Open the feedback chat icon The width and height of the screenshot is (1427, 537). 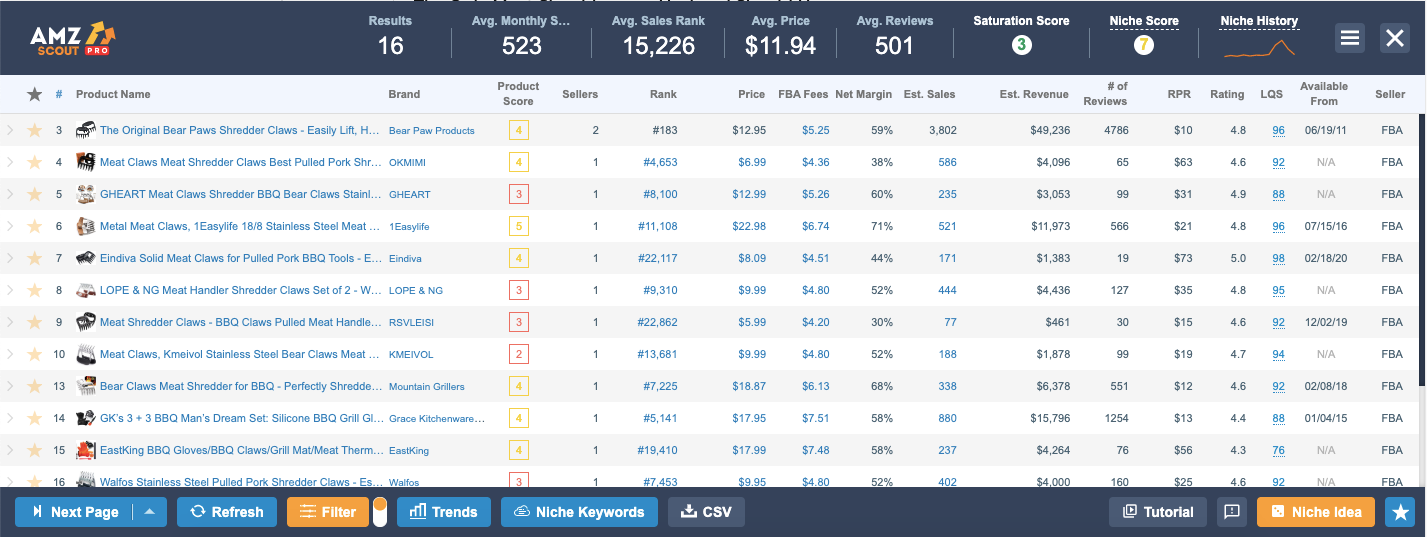[1232, 512]
